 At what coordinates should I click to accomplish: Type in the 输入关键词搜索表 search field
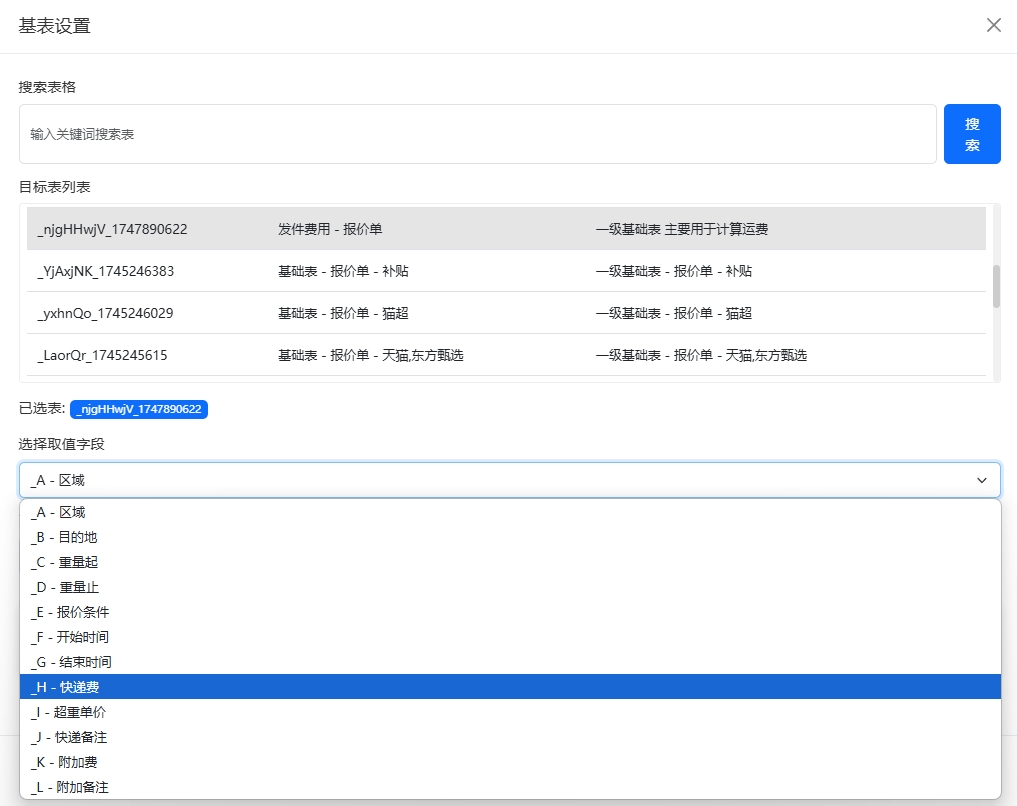coord(477,134)
